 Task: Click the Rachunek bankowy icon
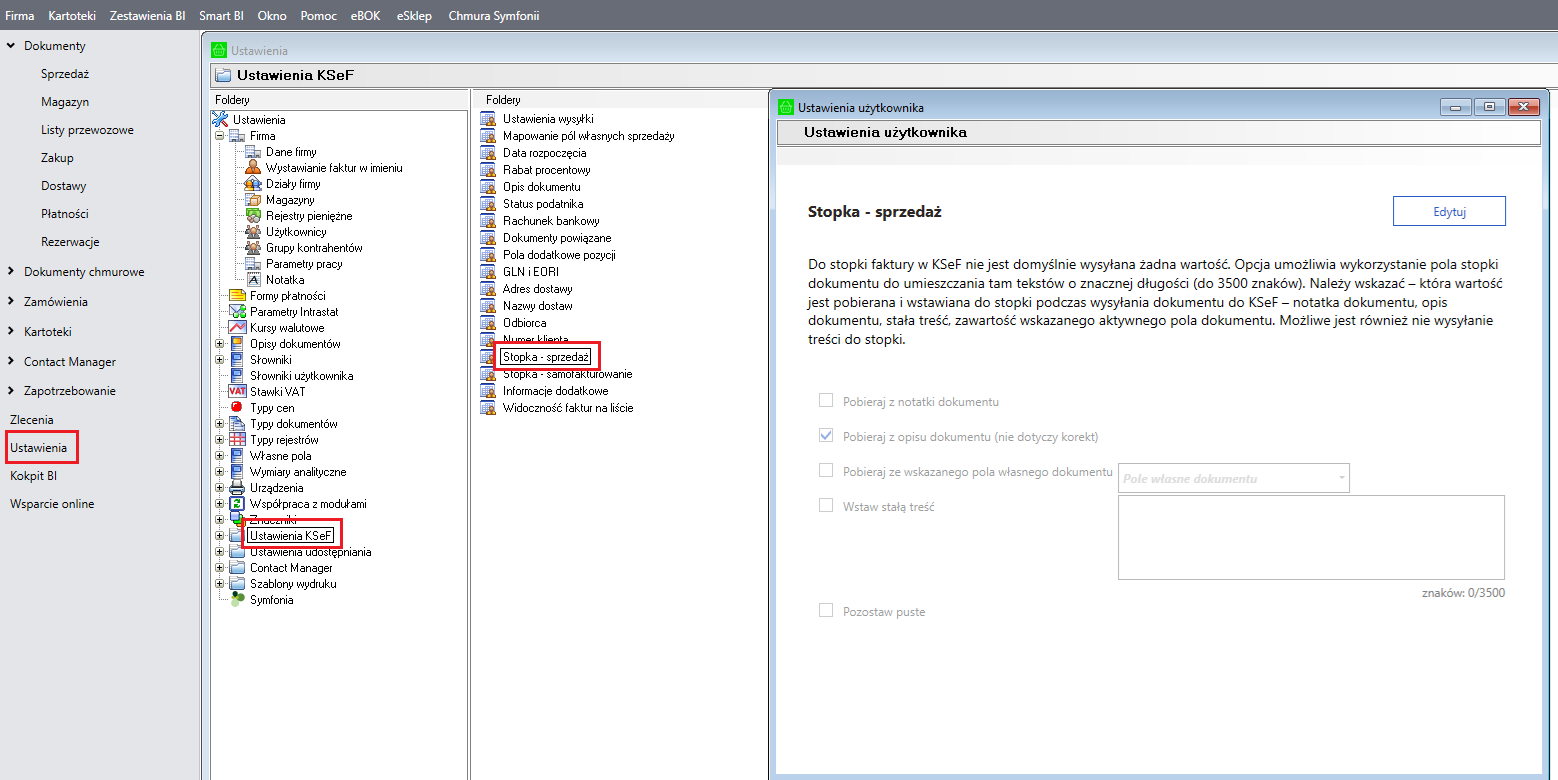tap(488, 221)
